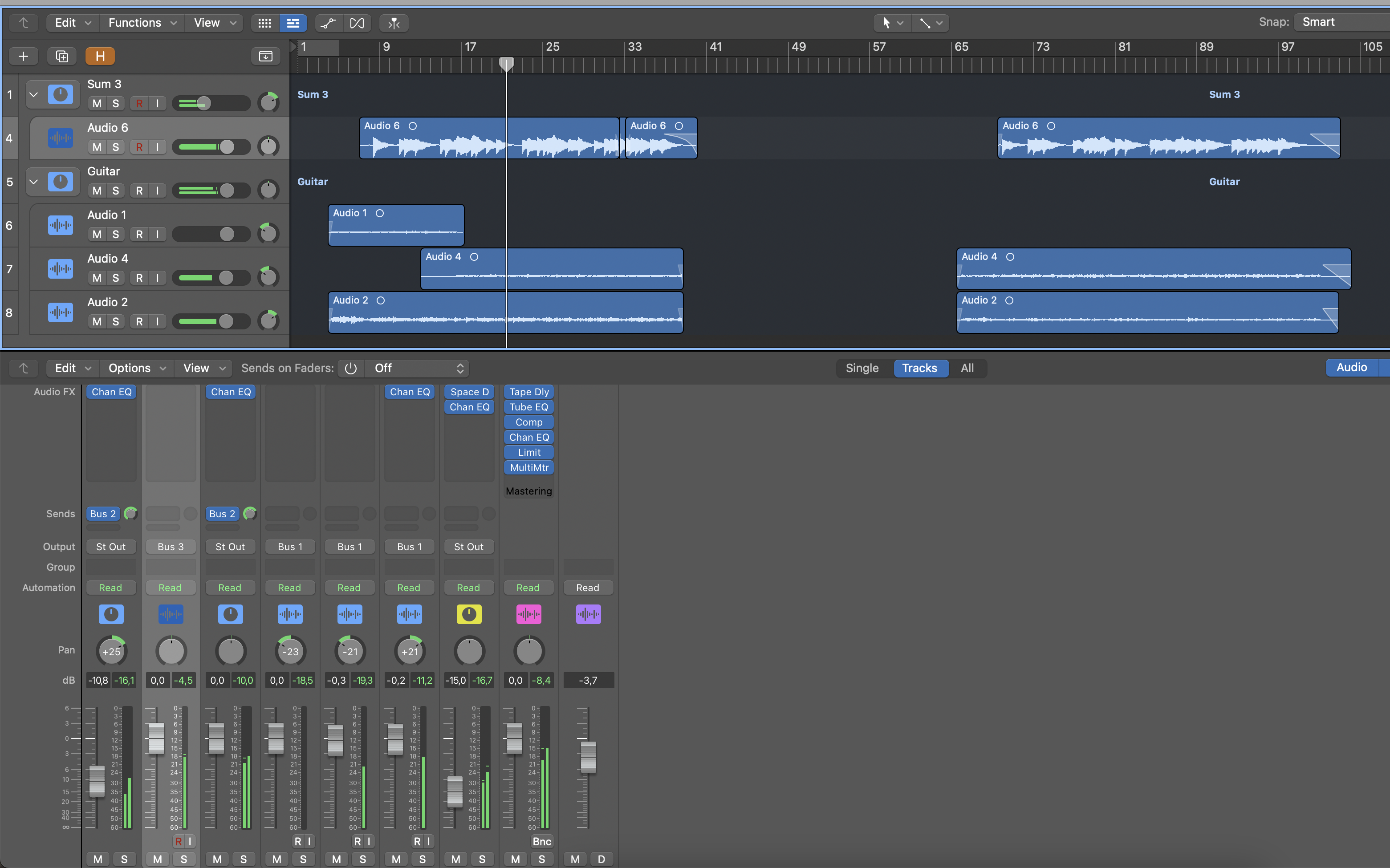Collapse the Sum 3 track stack
The height and width of the screenshot is (868, 1390).
click(x=33, y=95)
